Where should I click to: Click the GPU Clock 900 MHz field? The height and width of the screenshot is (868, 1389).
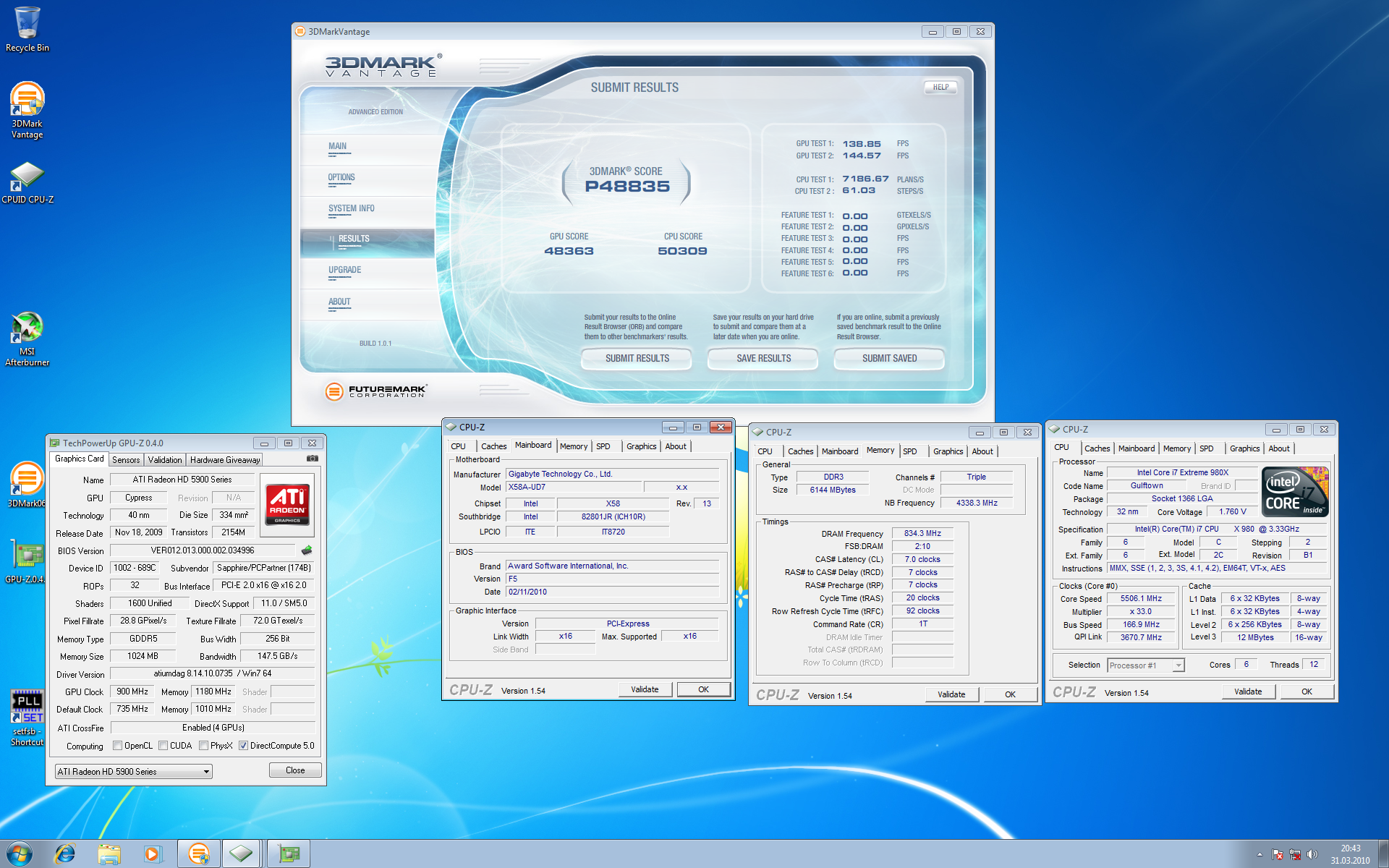[133, 692]
